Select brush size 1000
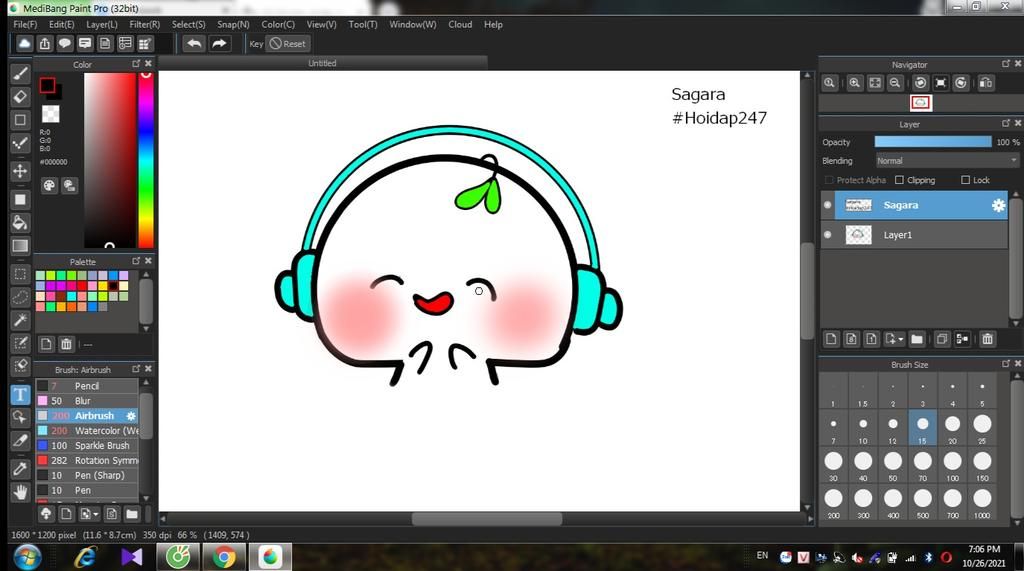Image resolution: width=1024 pixels, height=571 pixels. (x=982, y=502)
